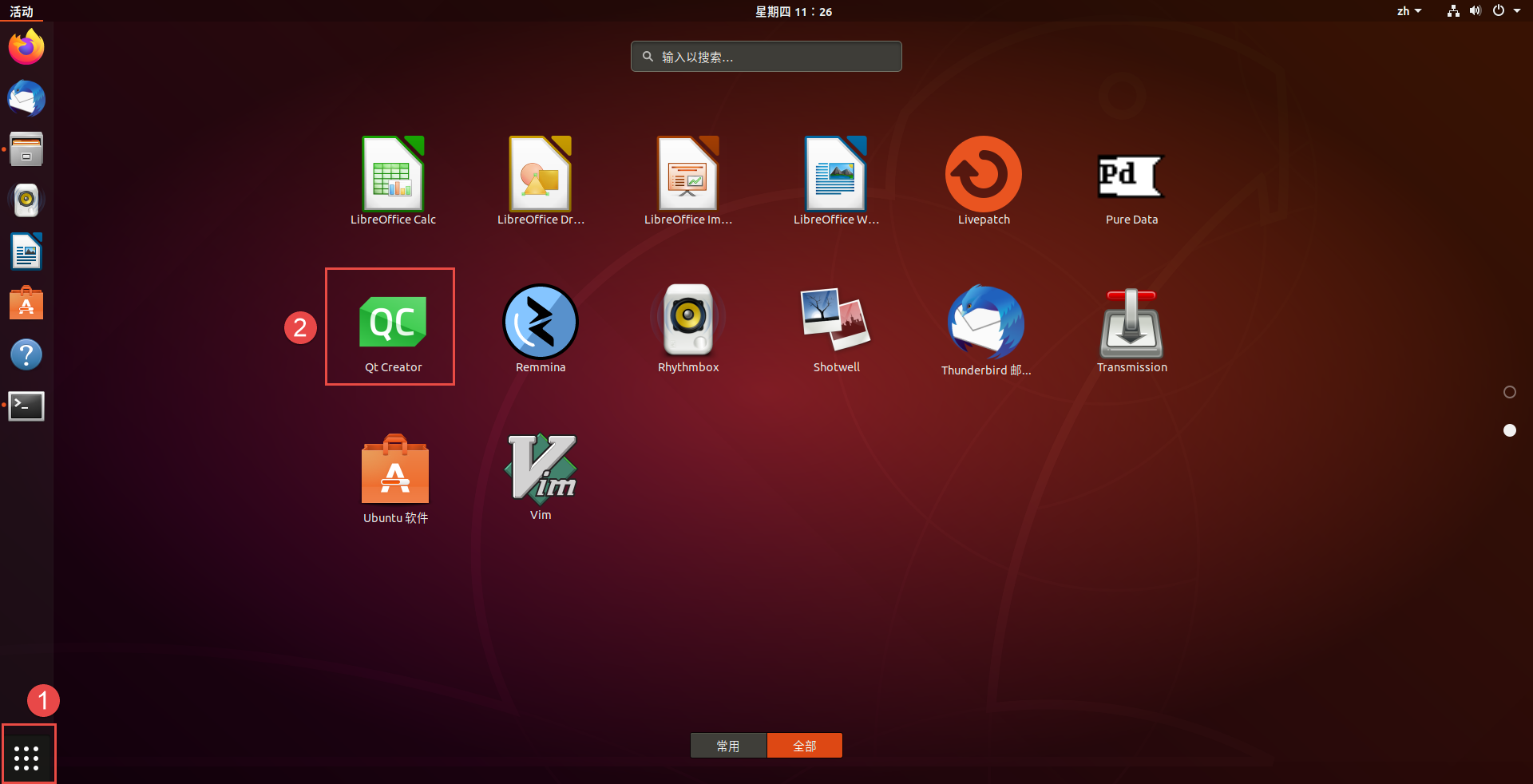Go to first app grid page indicator

point(1509,392)
